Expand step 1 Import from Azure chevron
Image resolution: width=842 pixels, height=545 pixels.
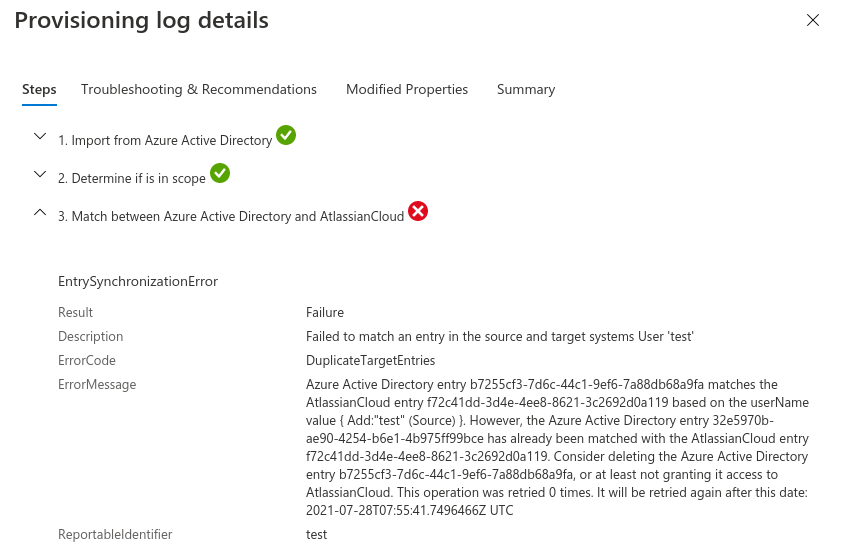tap(40, 136)
